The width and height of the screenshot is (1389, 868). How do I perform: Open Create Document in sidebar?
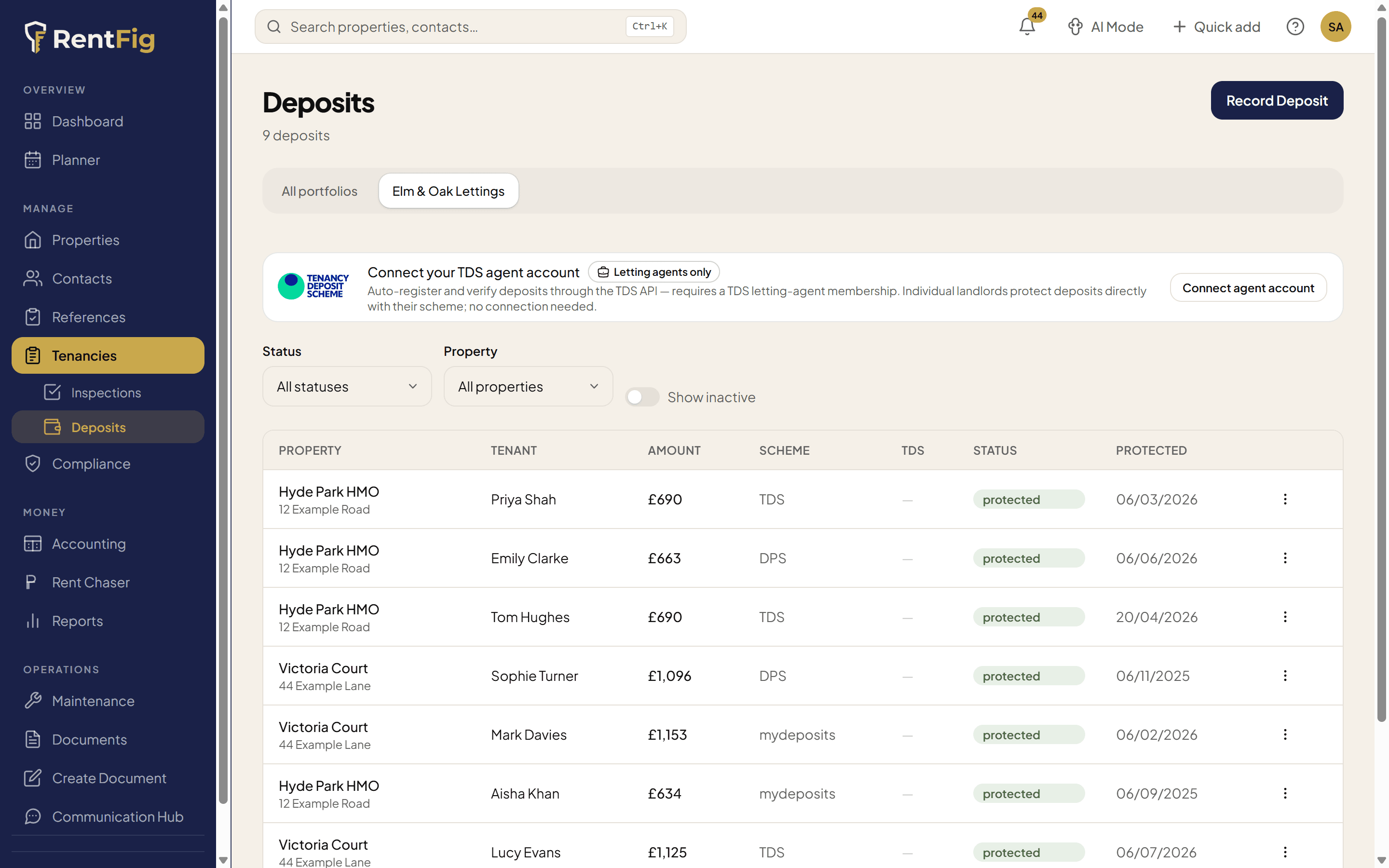pos(108,778)
